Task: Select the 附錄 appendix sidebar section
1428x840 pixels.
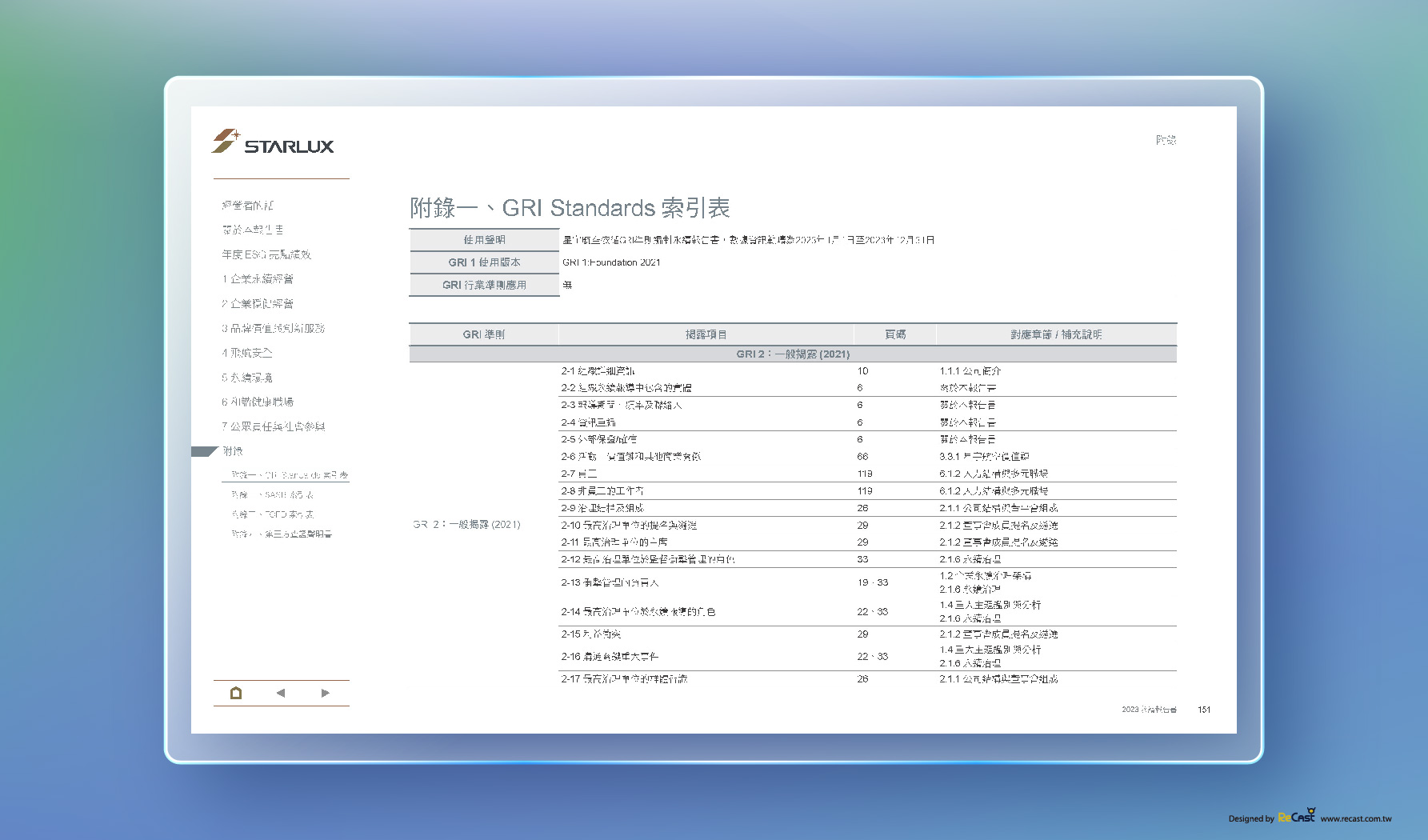Action: click(233, 451)
